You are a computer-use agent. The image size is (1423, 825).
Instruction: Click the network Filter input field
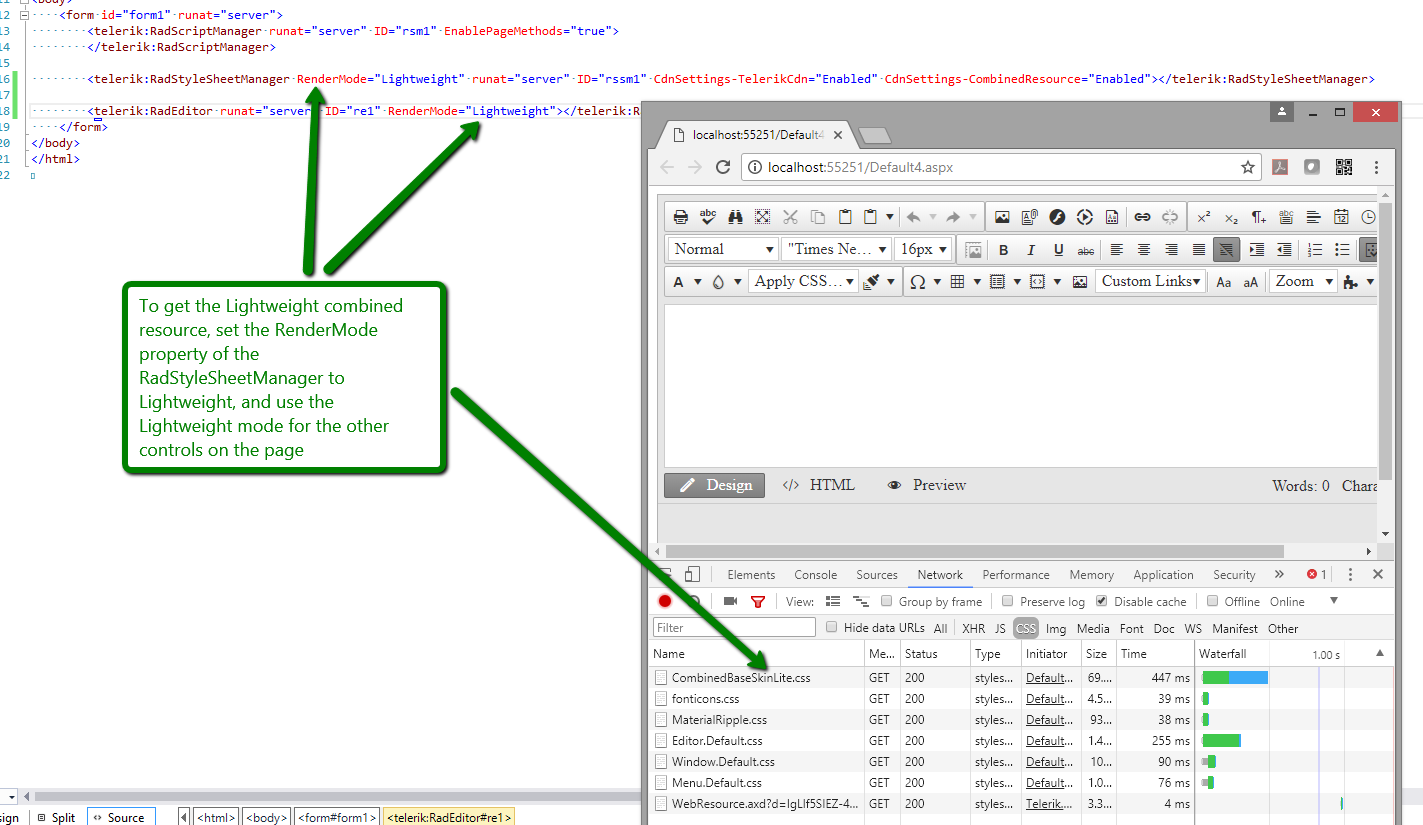pos(734,627)
